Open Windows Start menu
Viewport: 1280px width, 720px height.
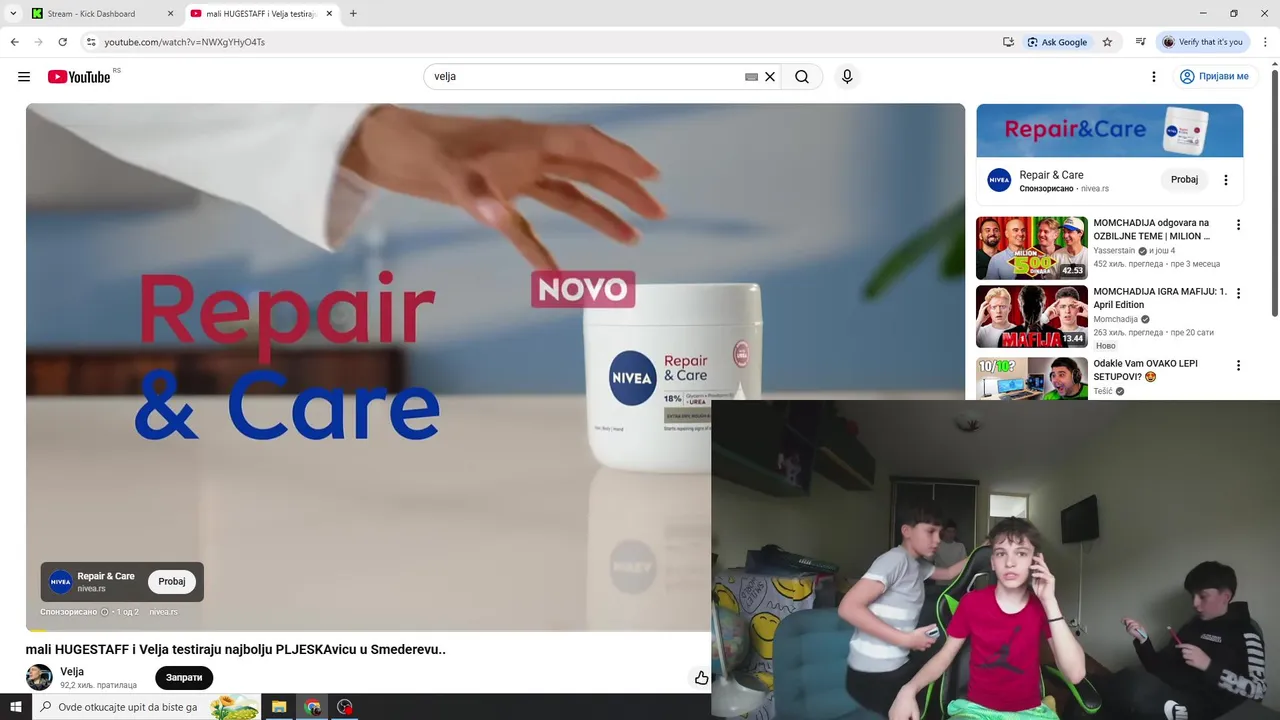pyautogui.click(x=15, y=707)
